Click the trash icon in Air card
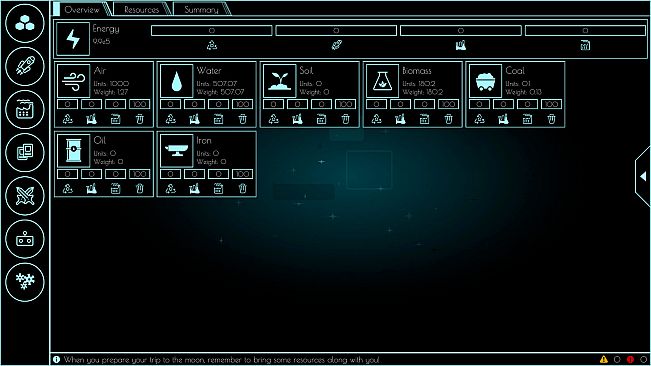The image size is (651, 366). 140,120
